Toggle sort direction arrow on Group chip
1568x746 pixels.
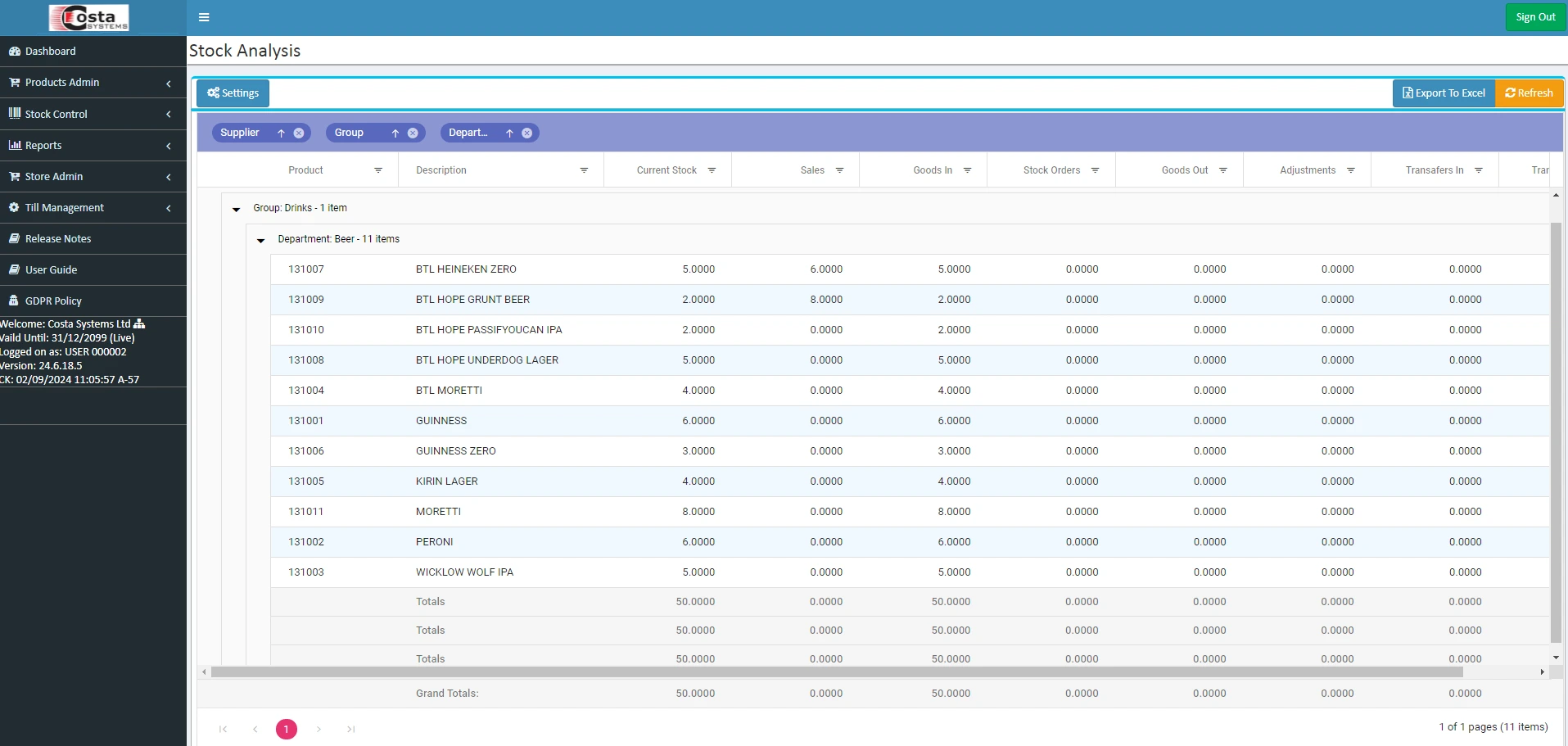[x=395, y=133]
